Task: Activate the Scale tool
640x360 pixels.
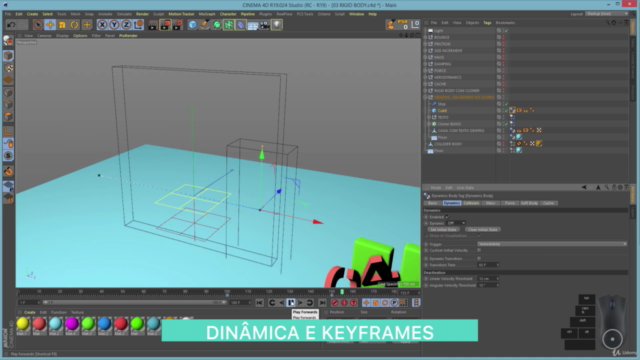Action: pos(62,25)
